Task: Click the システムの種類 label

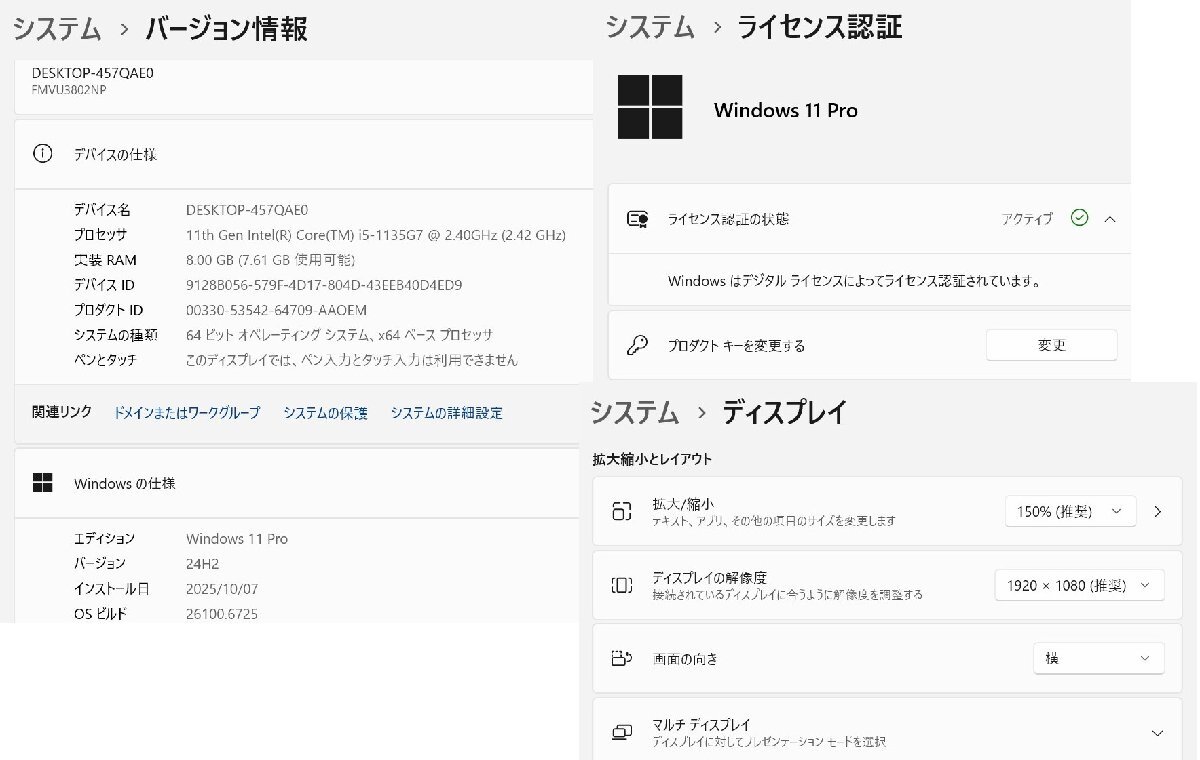Action: 116,335
